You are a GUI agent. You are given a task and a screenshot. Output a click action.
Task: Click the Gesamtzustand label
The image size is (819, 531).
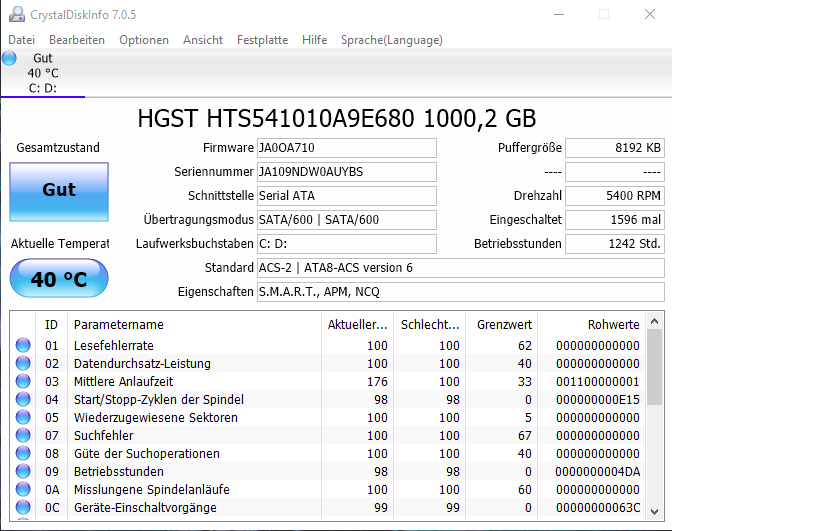pos(58,148)
